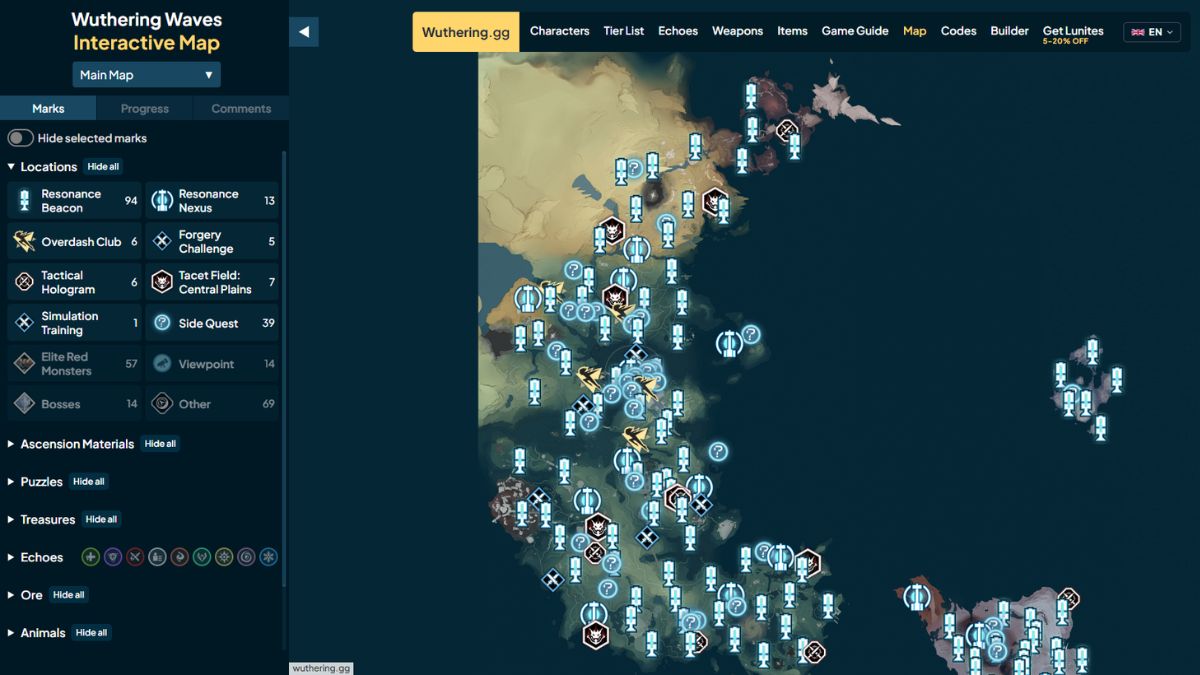Click the southernmost Tacet Field marker on mainland
This screenshot has width=1200, height=675.
tap(596, 635)
